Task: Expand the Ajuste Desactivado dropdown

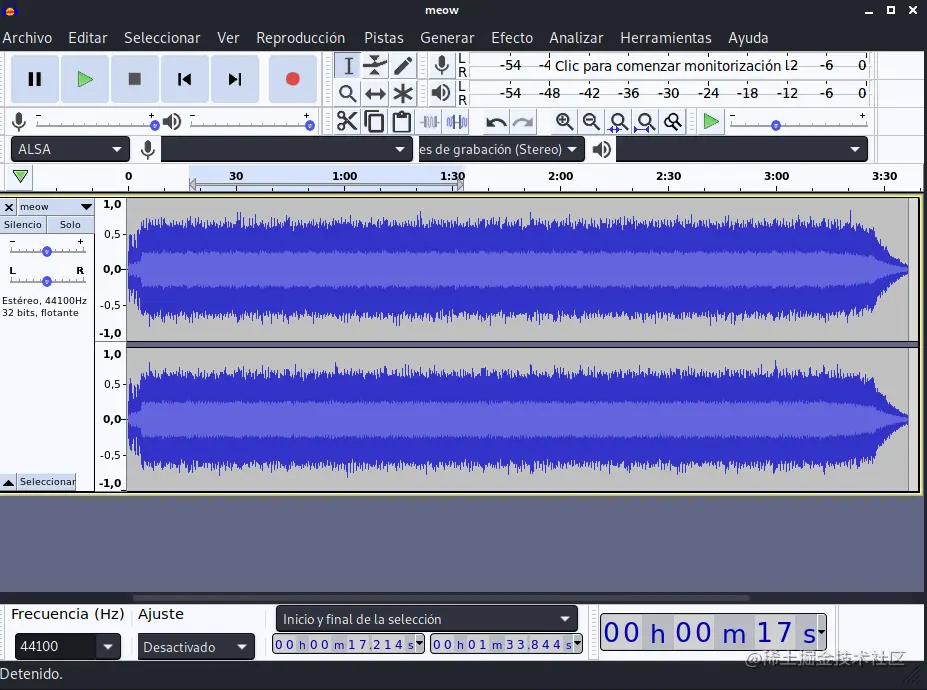Action: coord(196,647)
